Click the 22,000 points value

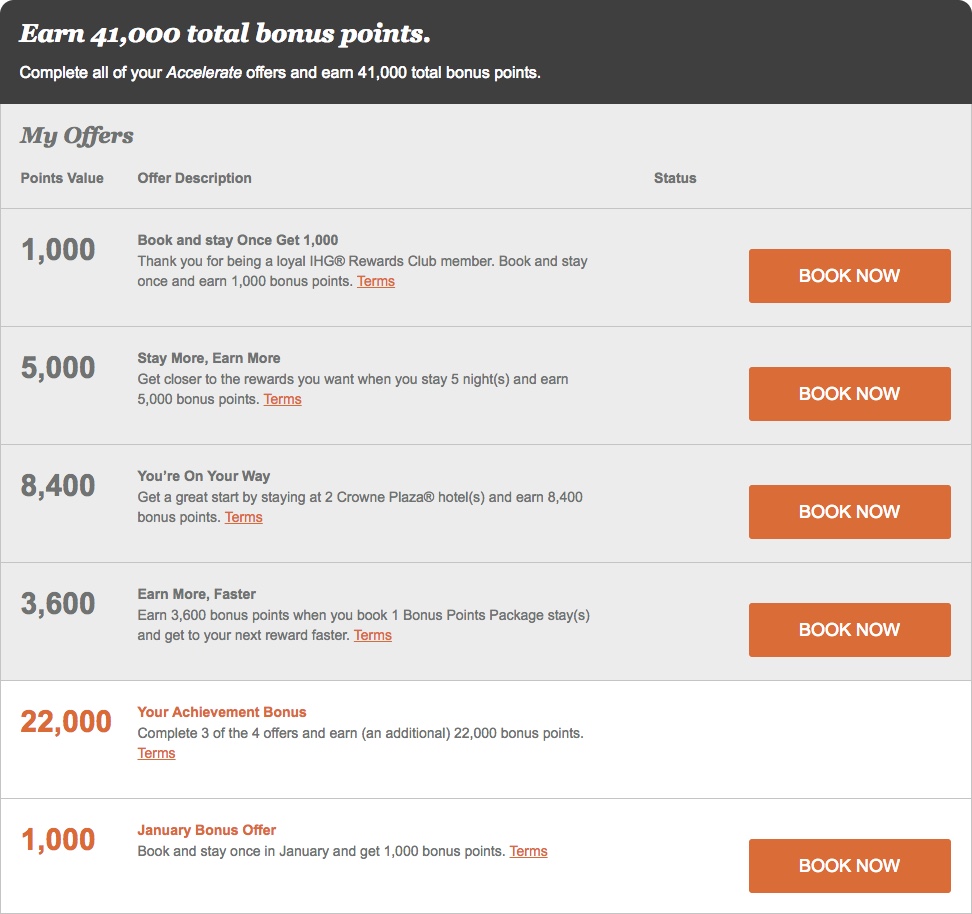(x=66, y=722)
